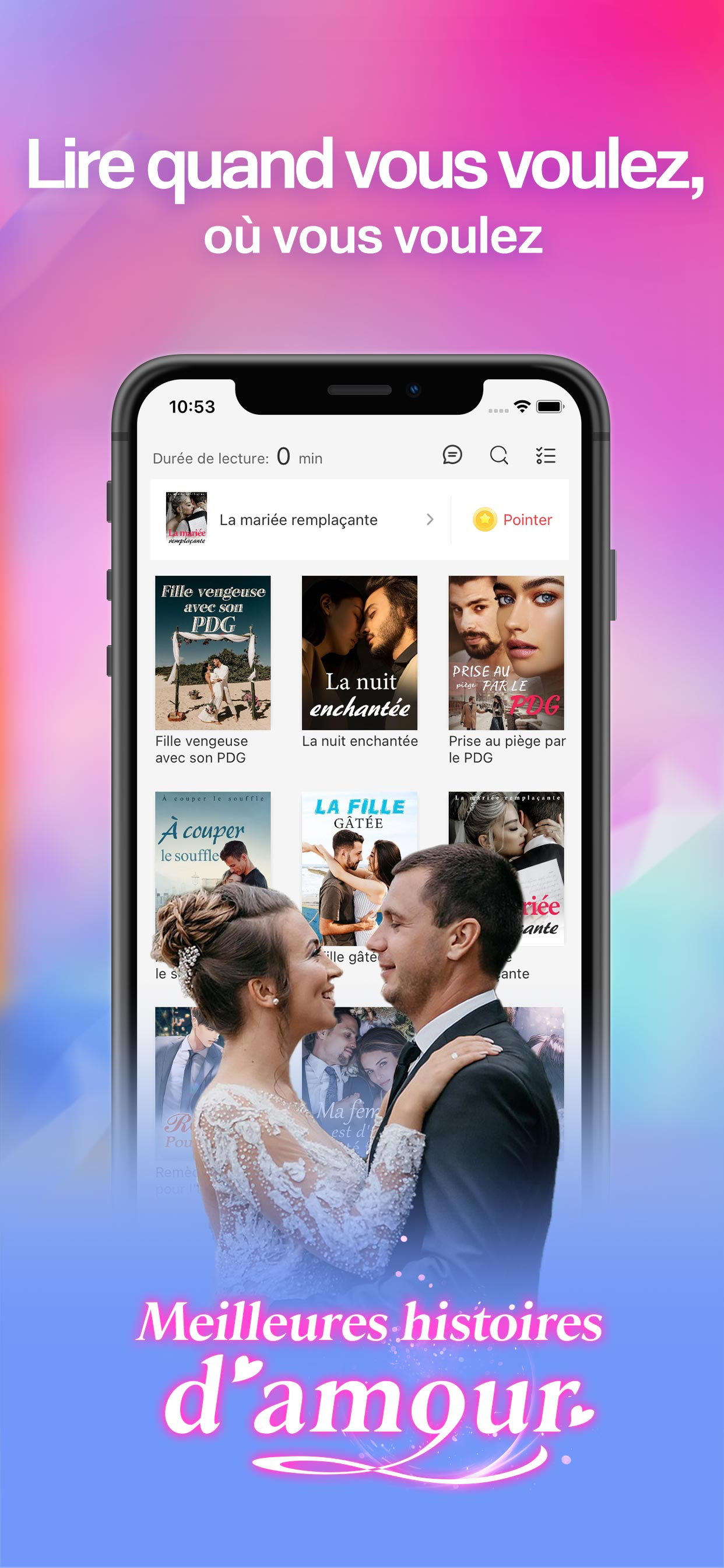Tap Fille vengeuse avec son PDG title

201,750
